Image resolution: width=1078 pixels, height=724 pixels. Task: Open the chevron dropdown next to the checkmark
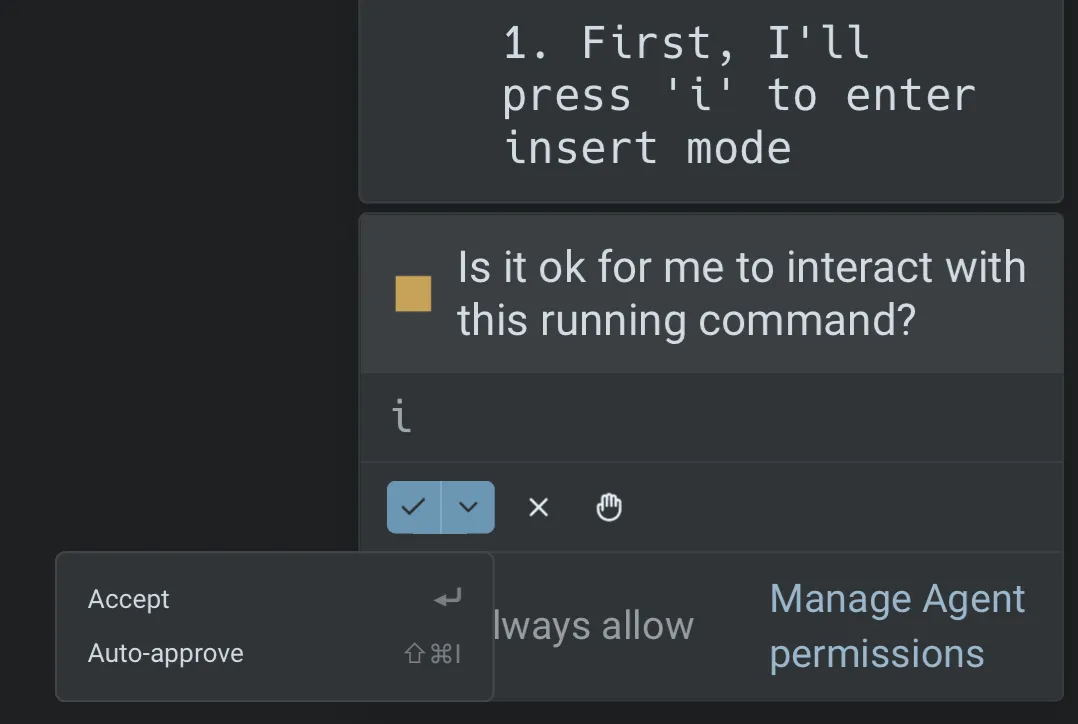(x=467, y=507)
